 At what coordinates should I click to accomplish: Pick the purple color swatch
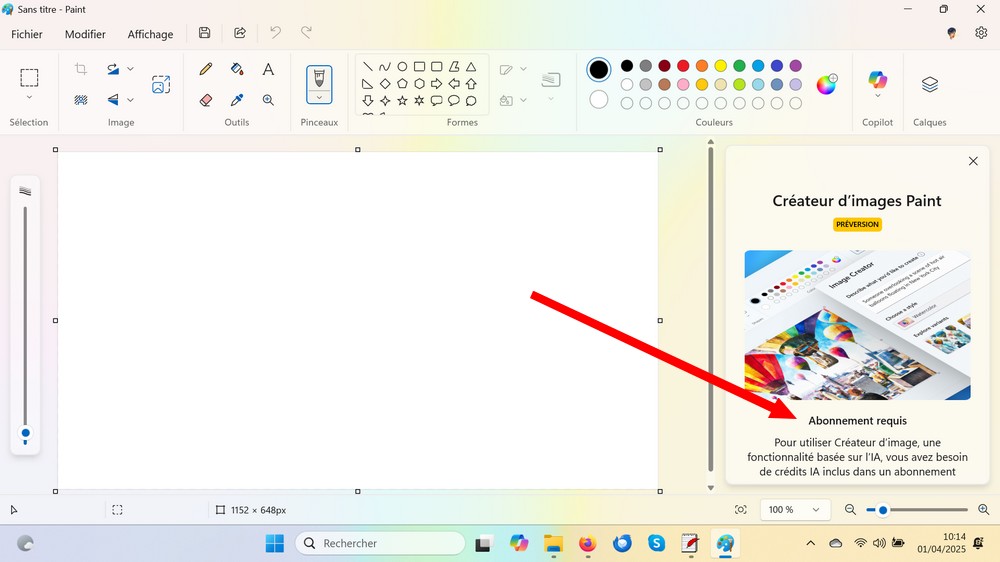click(x=795, y=66)
